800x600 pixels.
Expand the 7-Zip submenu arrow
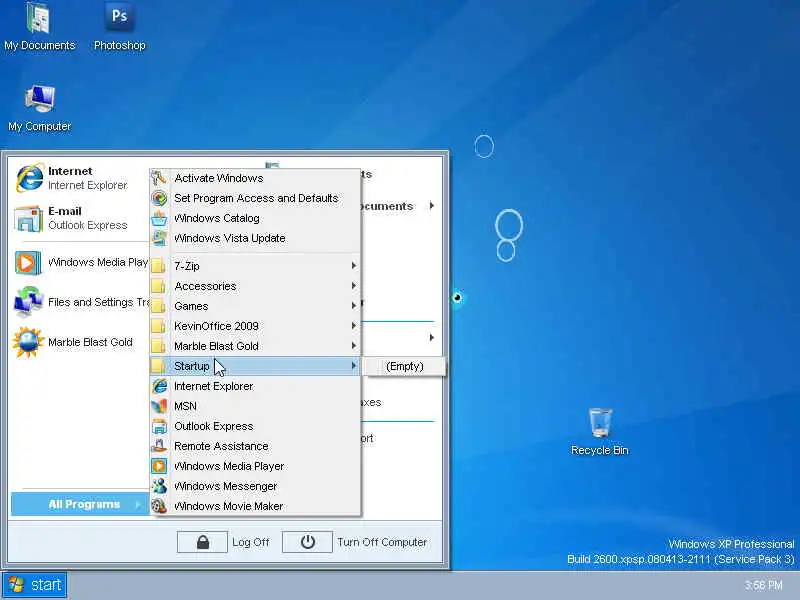(x=353, y=266)
